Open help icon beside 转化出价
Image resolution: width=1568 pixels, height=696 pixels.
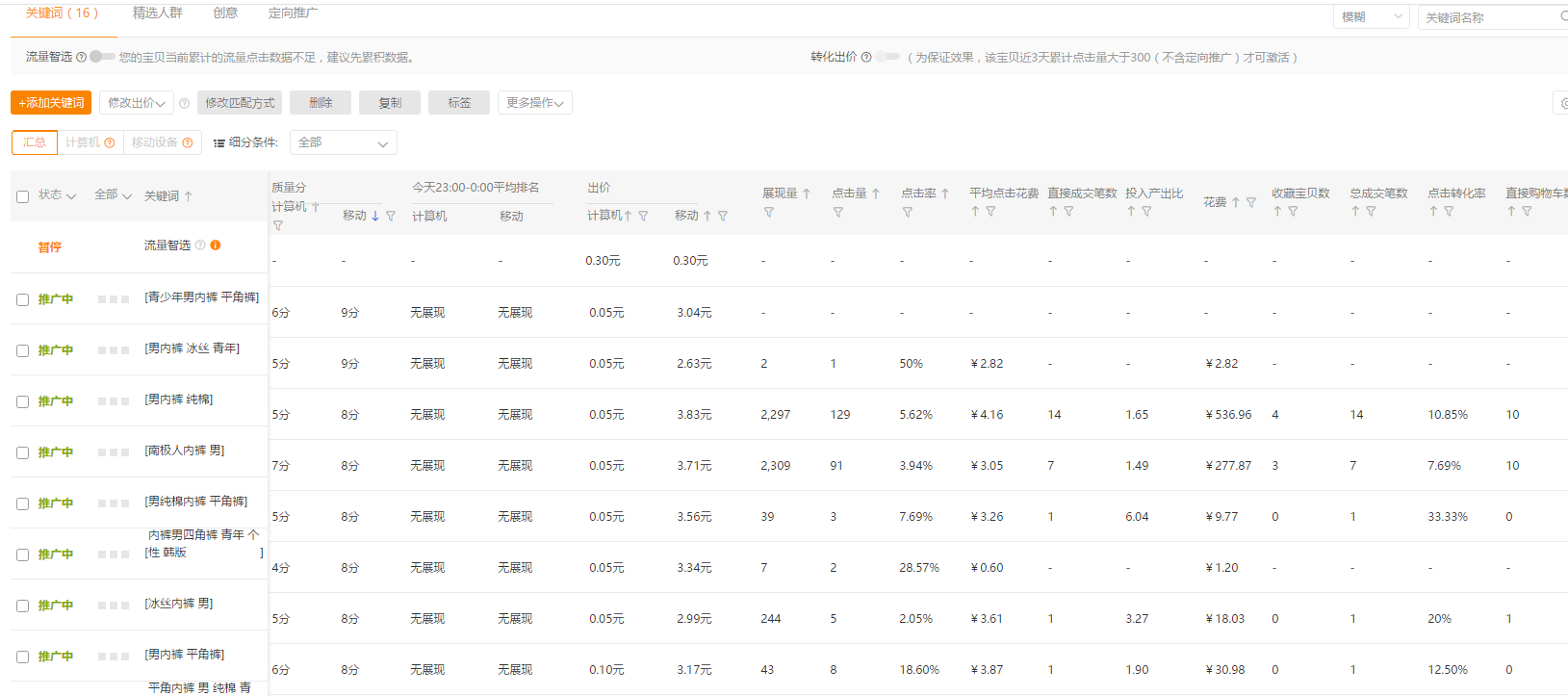point(866,57)
